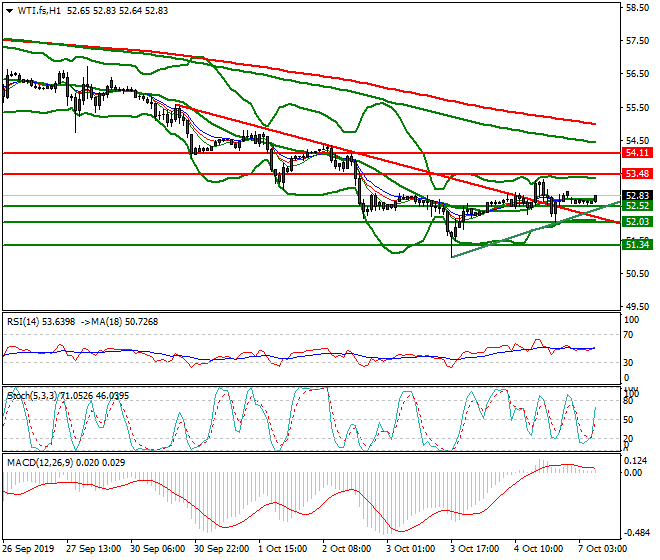Select the 50.50 price scale value

point(638,274)
